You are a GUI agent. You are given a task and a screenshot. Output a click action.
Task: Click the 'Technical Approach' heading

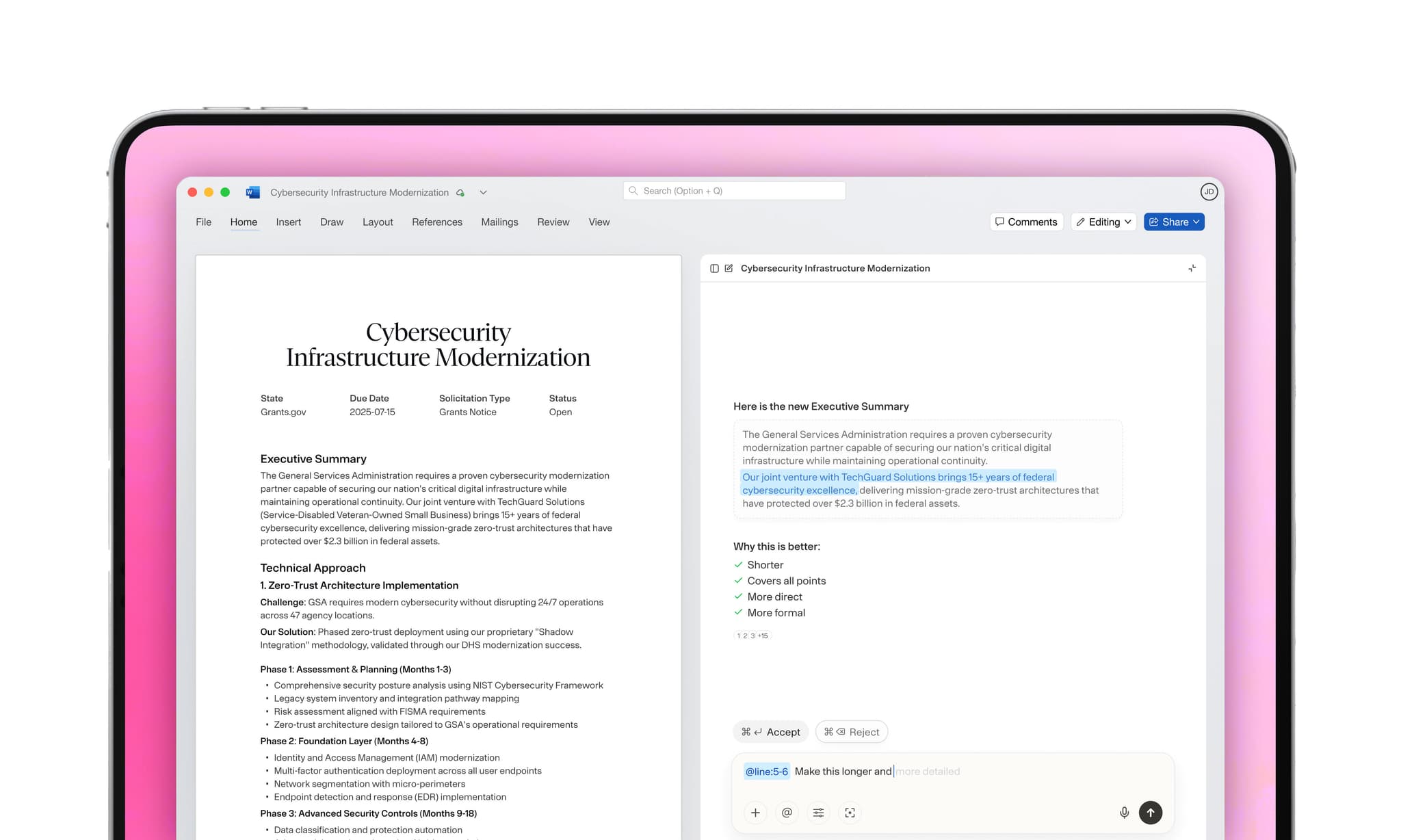(313, 568)
